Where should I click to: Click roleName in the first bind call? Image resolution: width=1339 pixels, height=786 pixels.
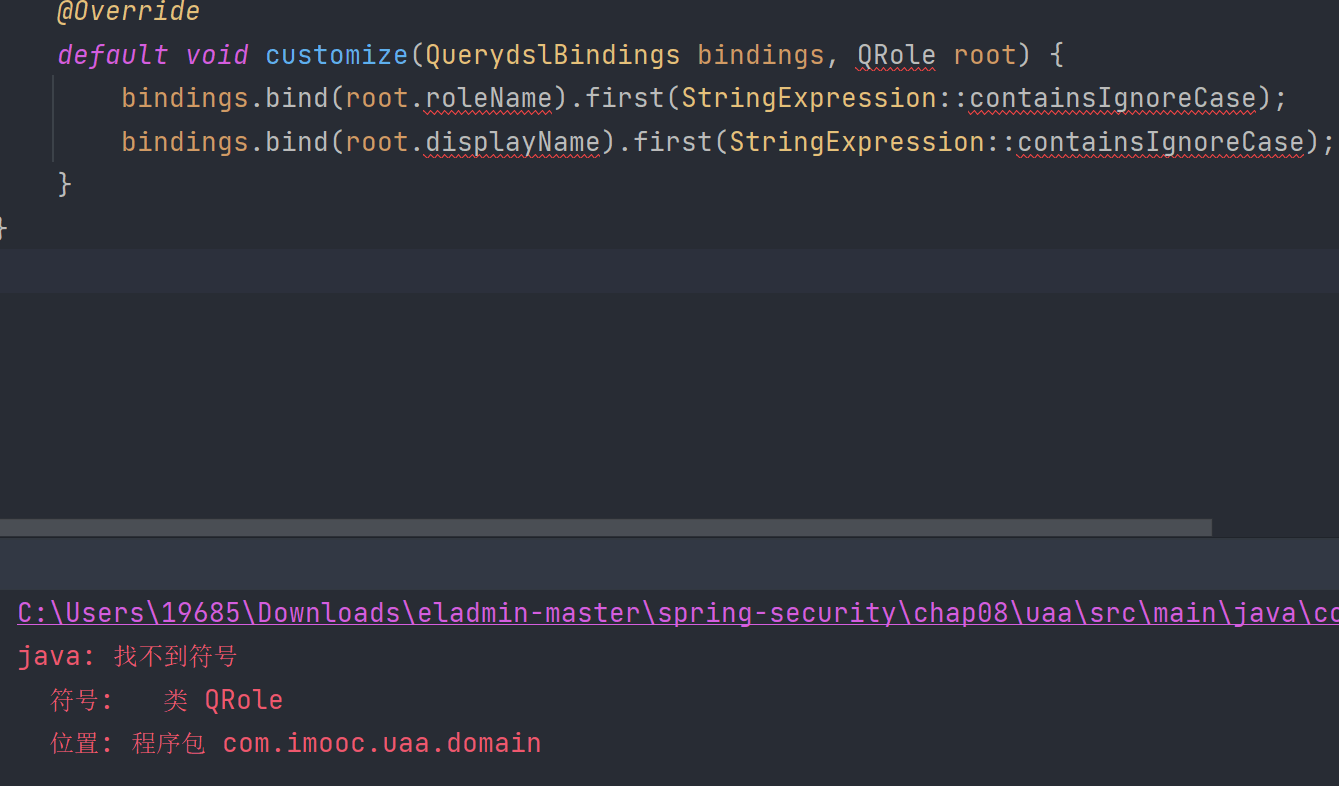(489, 98)
